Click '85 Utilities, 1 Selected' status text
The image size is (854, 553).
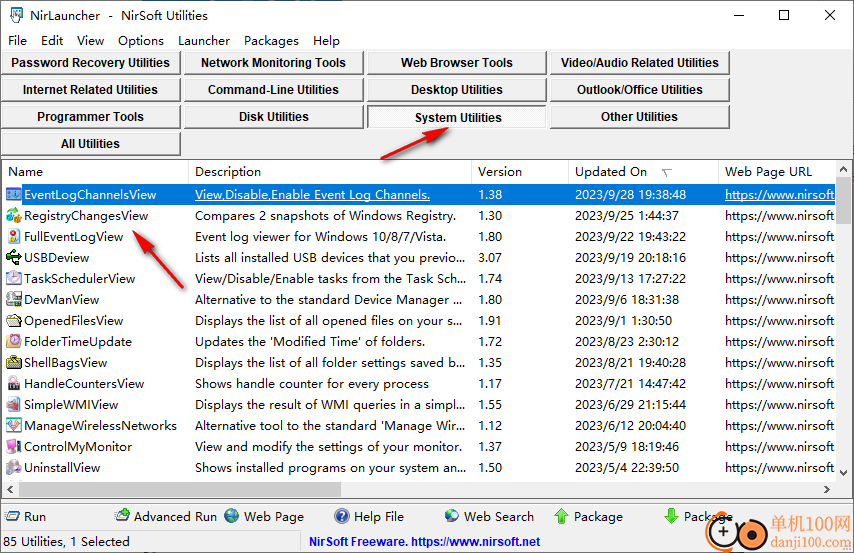pos(66,542)
